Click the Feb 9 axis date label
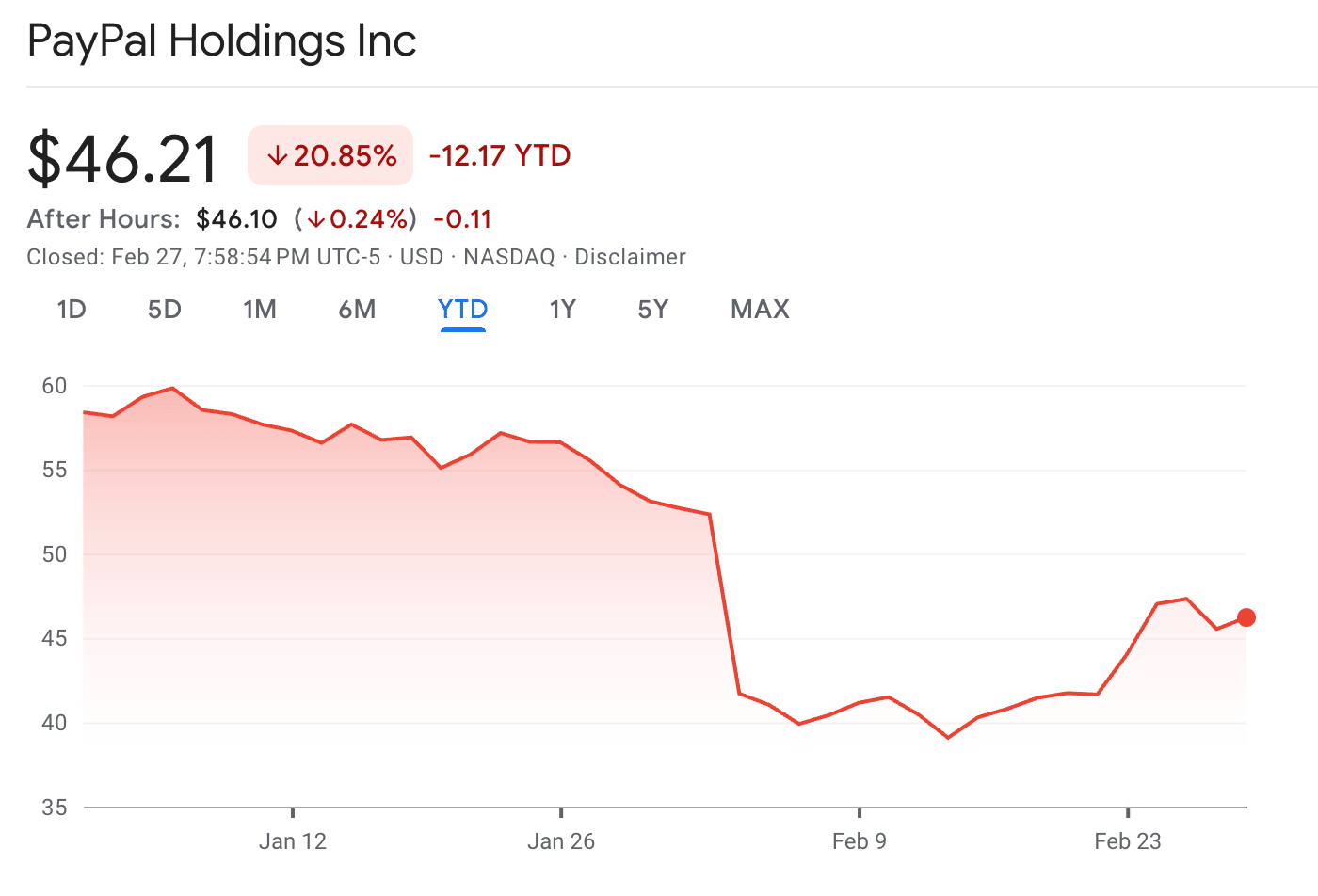1318x896 pixels. [x=859, y=841]
